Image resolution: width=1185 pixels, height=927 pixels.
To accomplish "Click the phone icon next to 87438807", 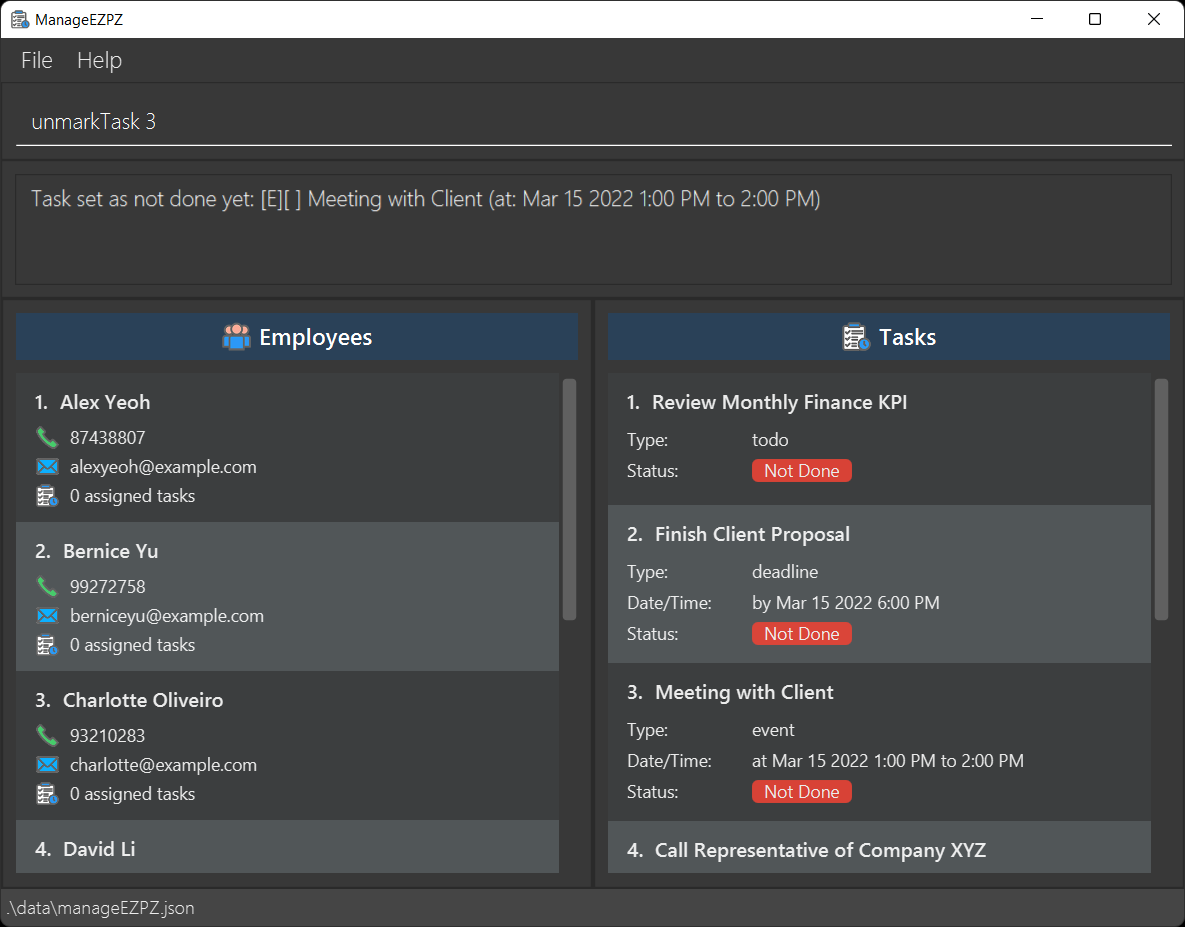I will pos(47,437).
